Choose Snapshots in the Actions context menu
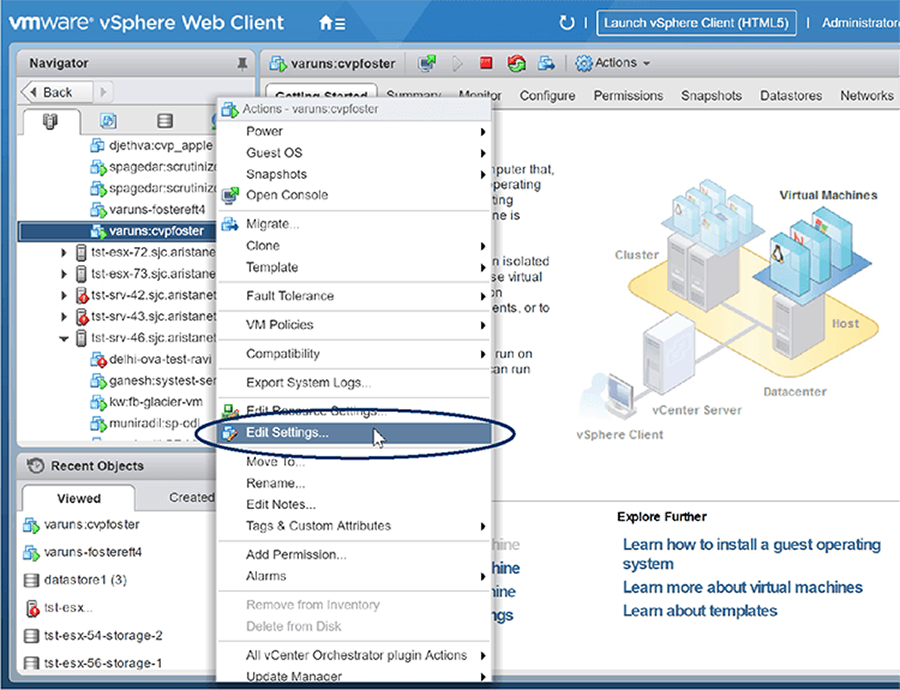Screen dimensions: 900x690 click(354, 175)
